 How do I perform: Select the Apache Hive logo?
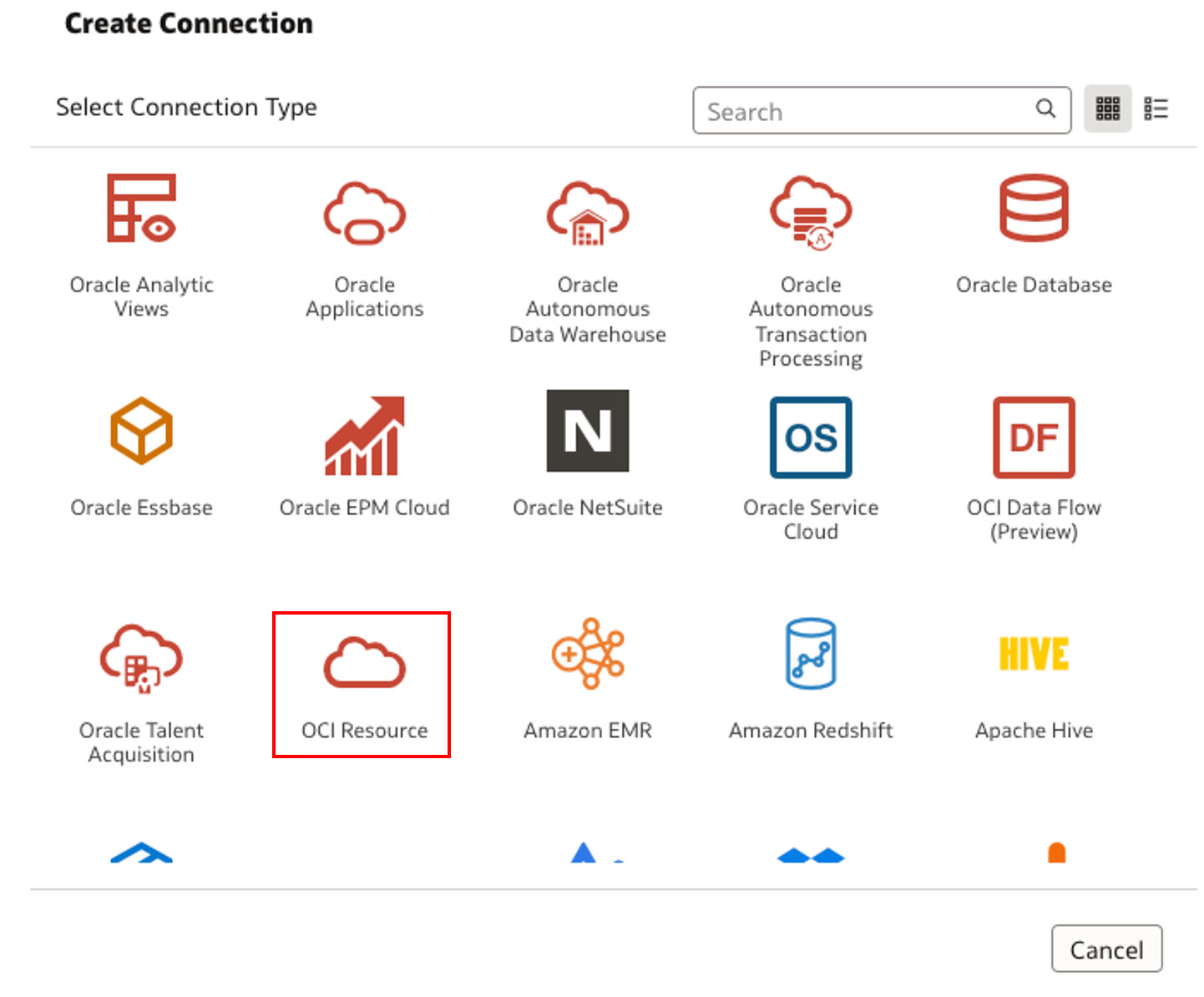(1034, 654)
